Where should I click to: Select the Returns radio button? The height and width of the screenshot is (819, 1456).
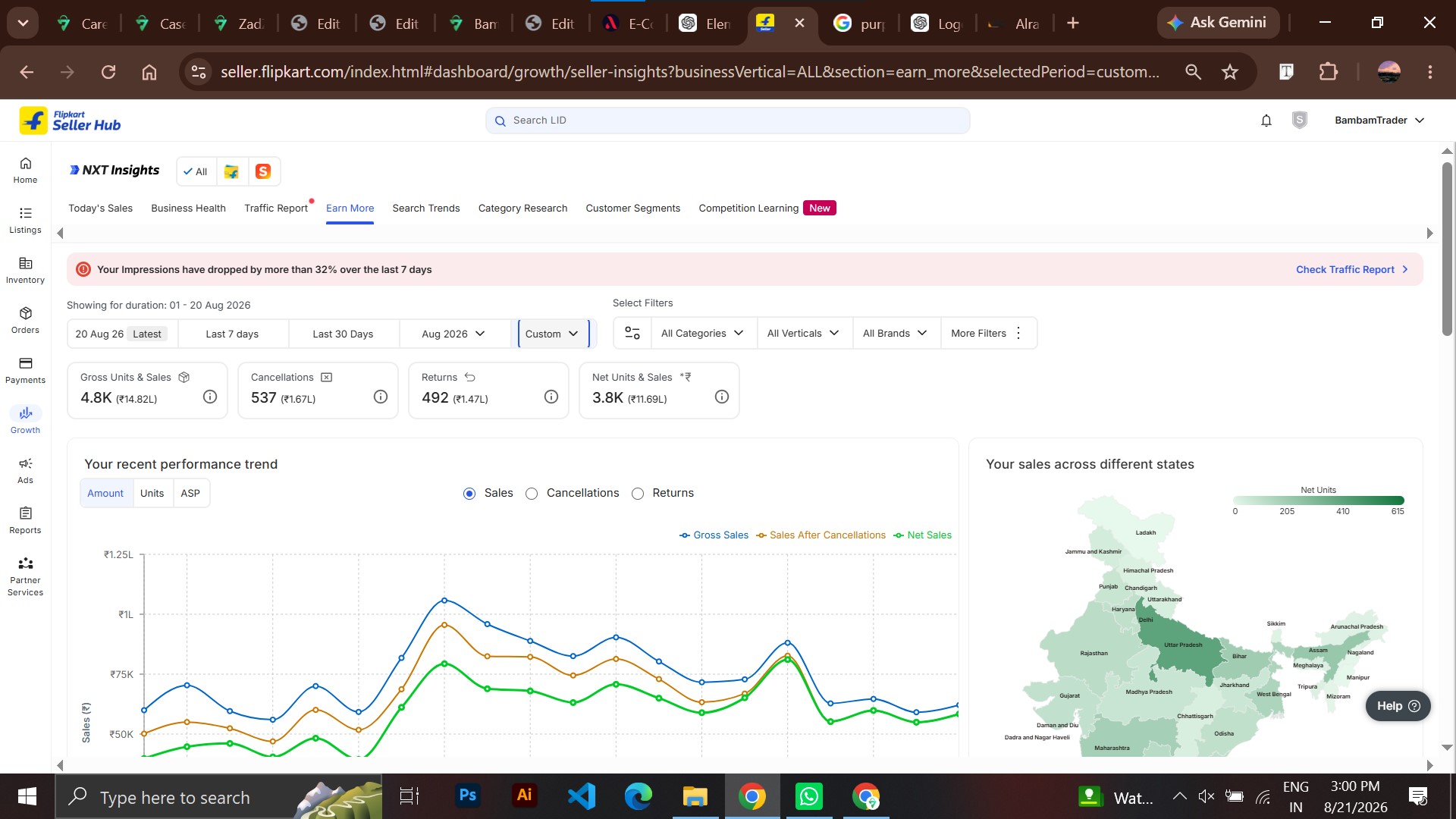coord(638,494)
